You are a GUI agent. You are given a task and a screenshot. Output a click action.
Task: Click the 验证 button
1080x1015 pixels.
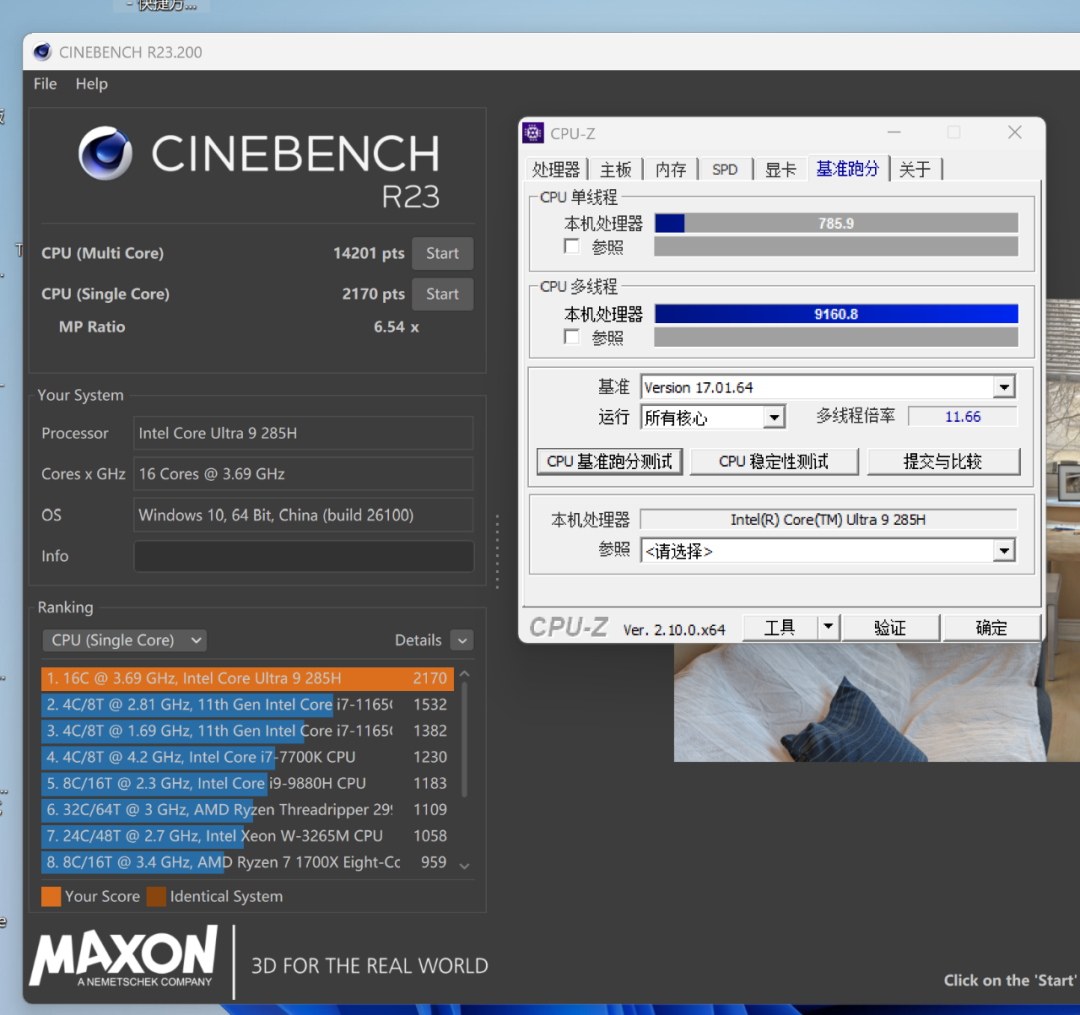tap(890, 627)
